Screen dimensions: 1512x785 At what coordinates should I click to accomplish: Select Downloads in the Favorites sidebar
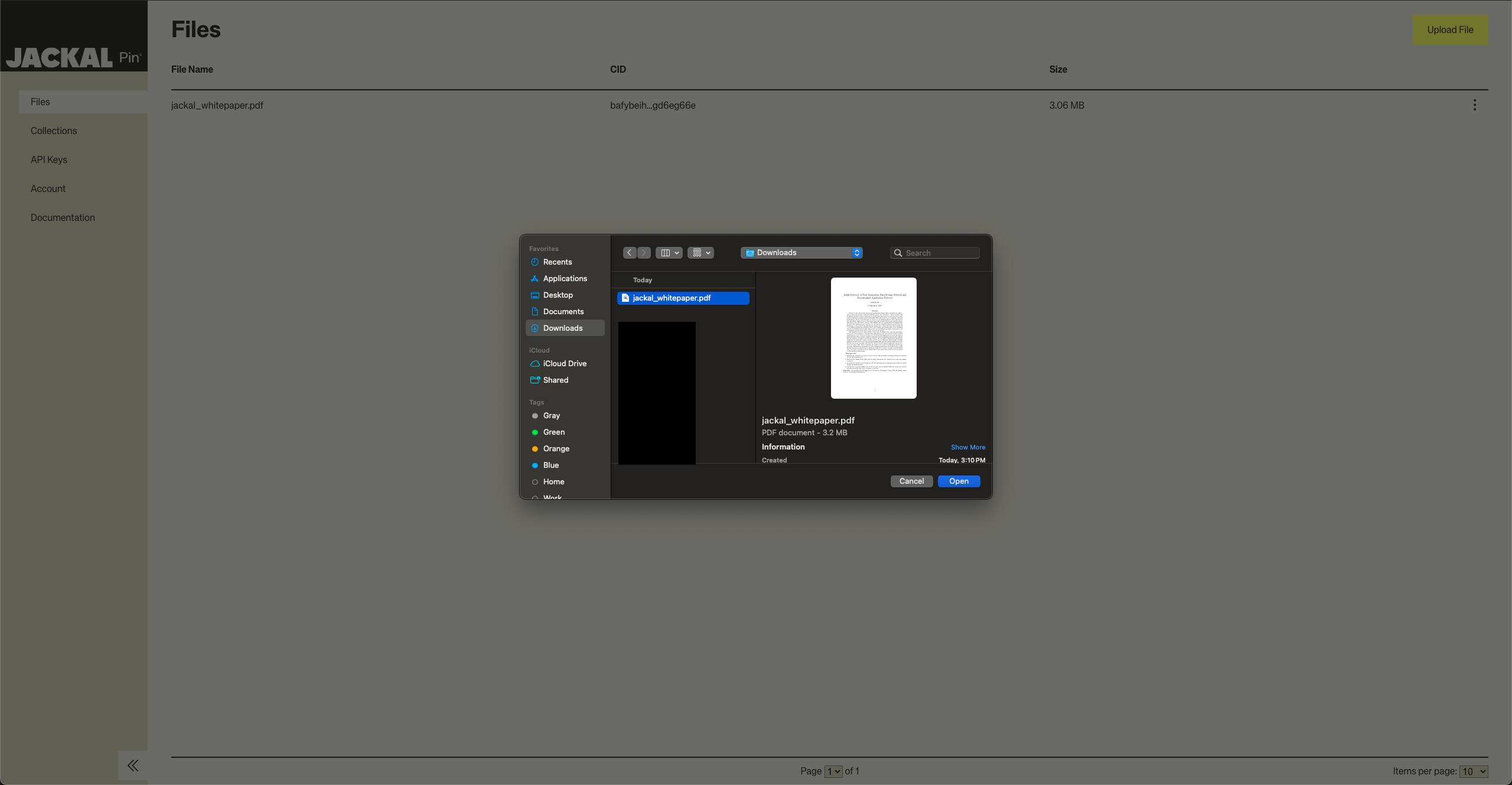point(565,328)
